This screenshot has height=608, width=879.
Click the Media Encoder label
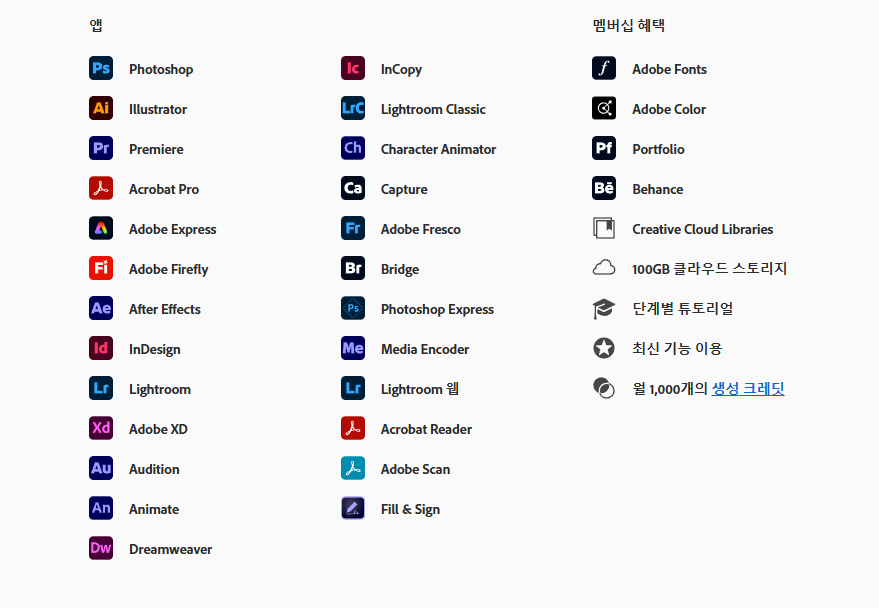coord(425,349)
